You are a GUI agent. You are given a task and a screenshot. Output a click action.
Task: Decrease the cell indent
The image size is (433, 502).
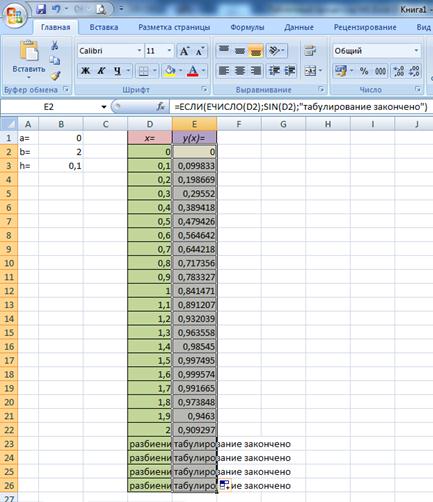(274, 71)
